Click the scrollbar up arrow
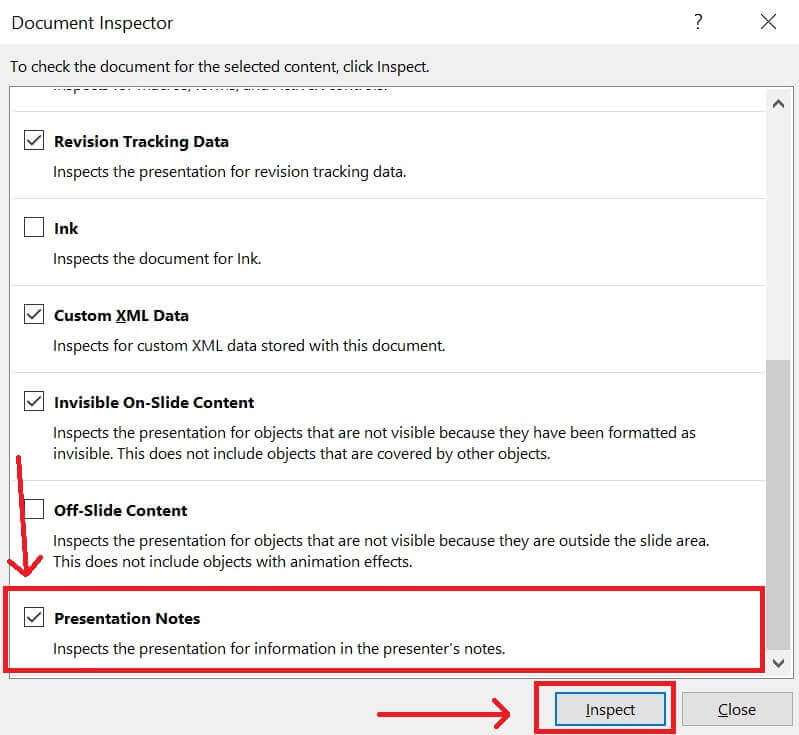The height and width of the screenshot is (735, 799). click(778, 103)
